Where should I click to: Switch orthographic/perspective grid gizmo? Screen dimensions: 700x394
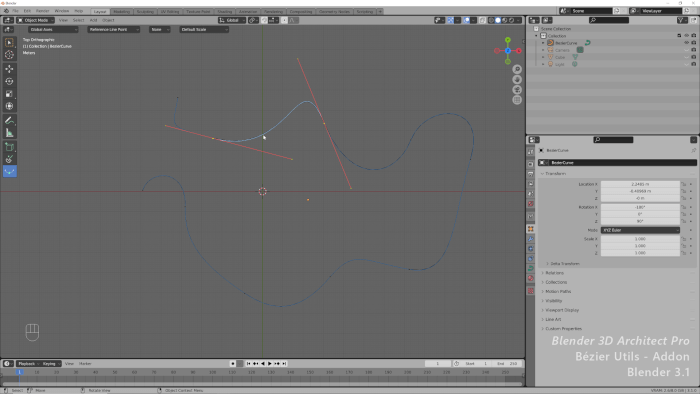pyautogui.click(x=517, y=100)
